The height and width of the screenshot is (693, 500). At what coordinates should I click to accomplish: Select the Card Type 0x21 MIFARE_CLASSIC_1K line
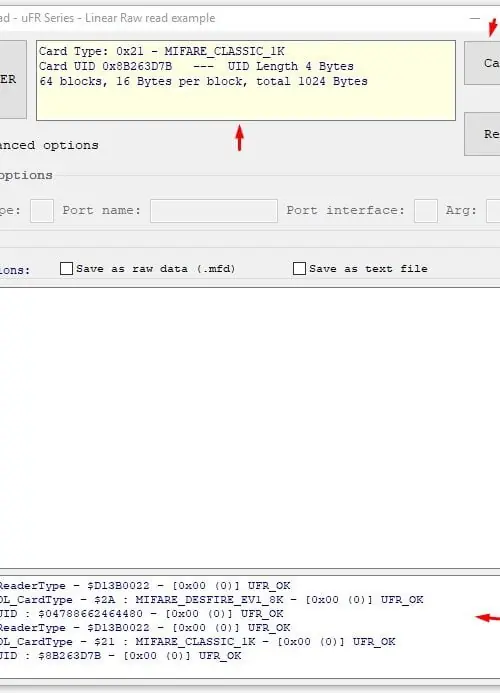(x=162, y=51)
